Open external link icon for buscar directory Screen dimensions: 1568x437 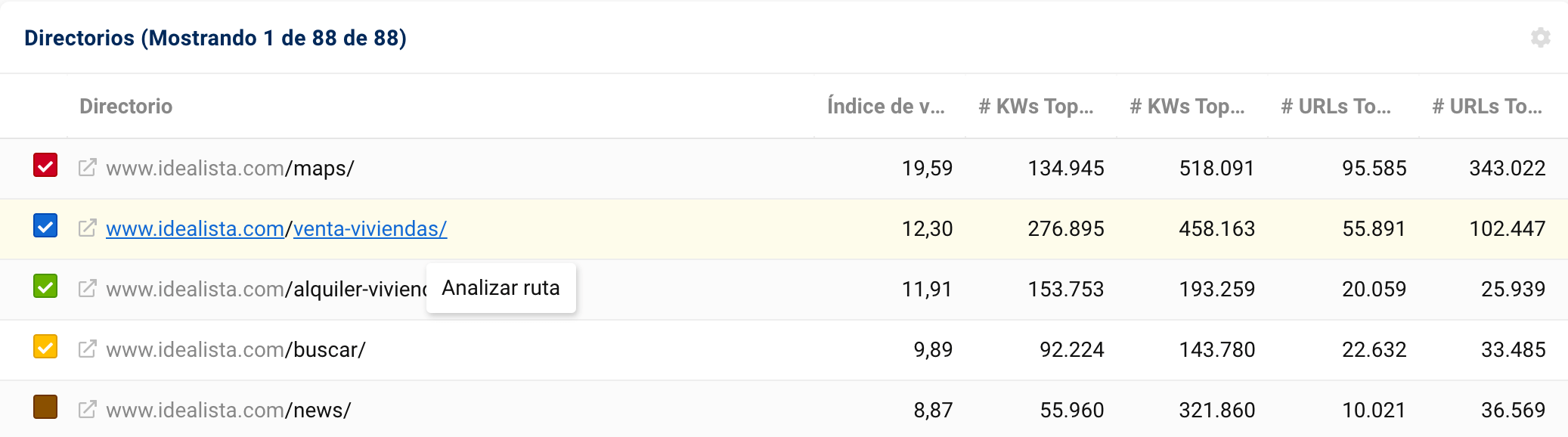point(88,349)
